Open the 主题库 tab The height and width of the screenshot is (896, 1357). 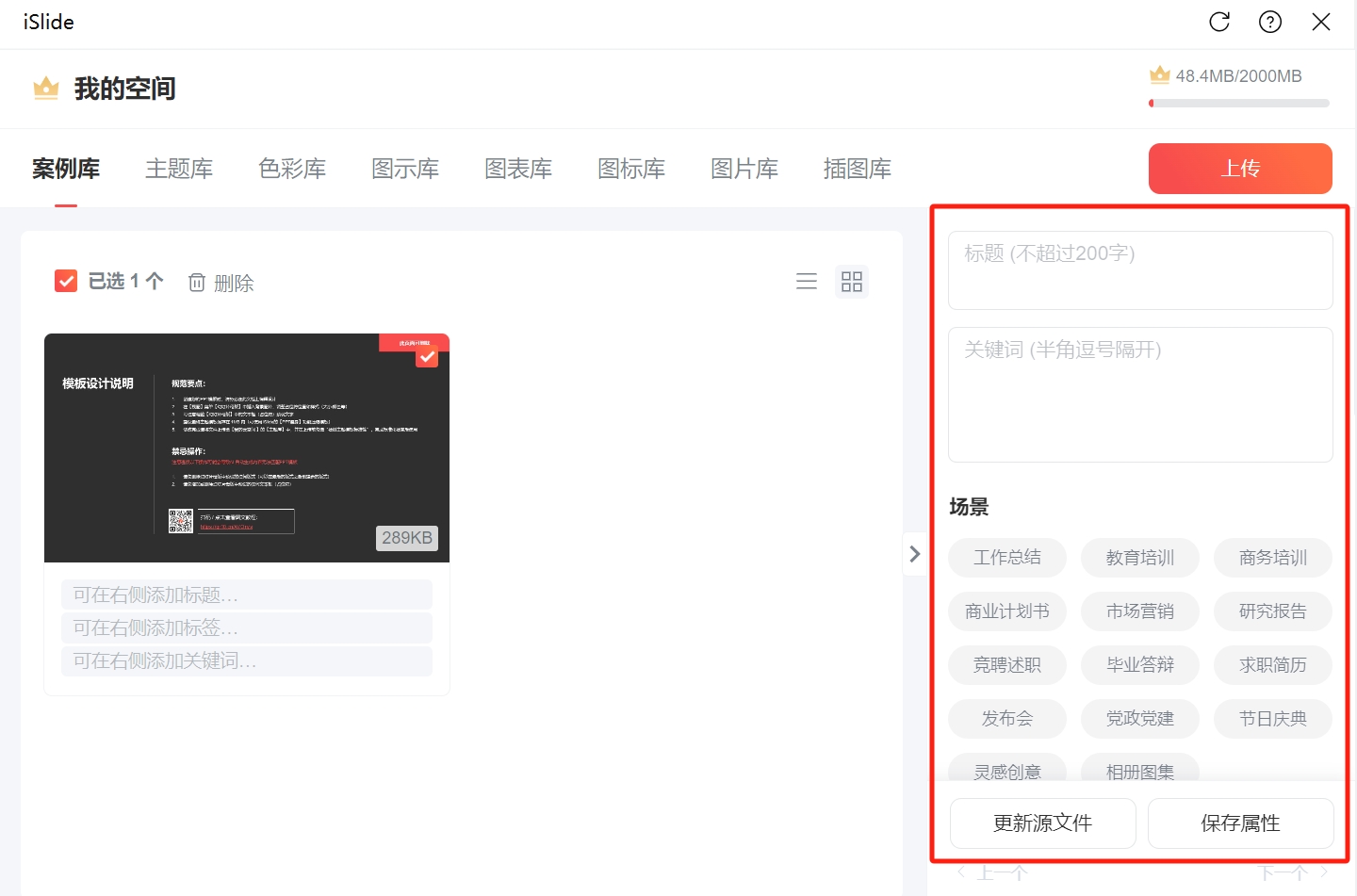179,169
